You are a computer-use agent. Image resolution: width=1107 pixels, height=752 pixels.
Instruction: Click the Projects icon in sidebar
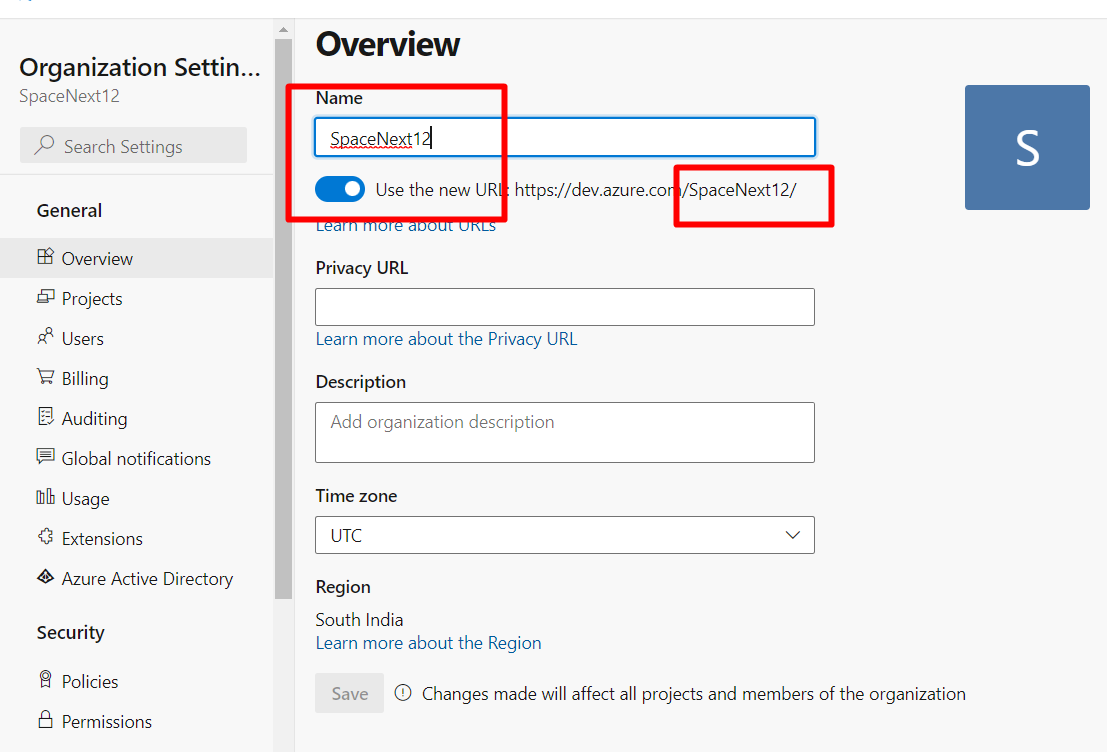coord(45,297)
